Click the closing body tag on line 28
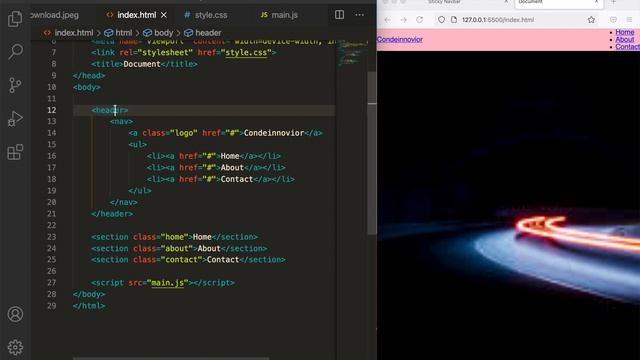This screenshot has width=640, height=360. (89, 294)
